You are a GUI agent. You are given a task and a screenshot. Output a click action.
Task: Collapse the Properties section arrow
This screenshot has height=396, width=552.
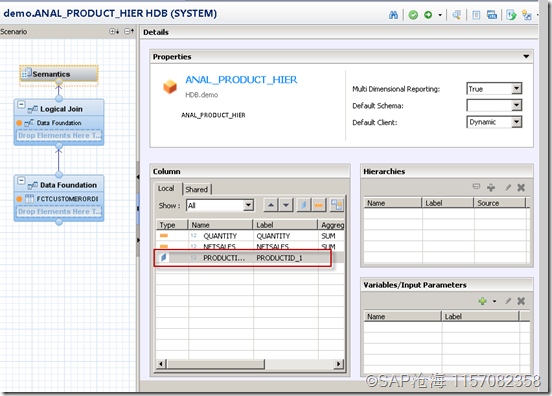coord(526,56)
